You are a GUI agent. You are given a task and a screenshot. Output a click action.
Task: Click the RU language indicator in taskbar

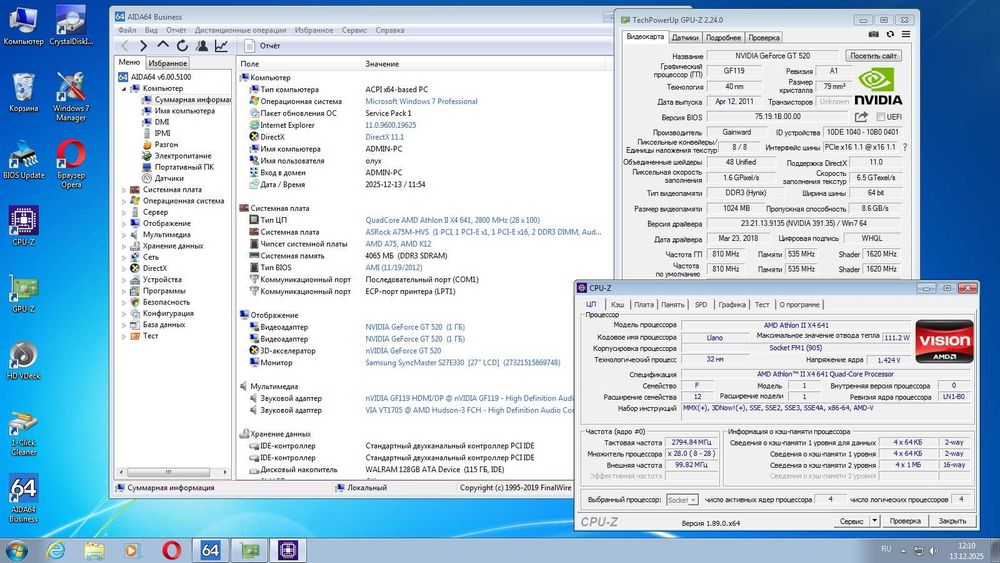tap(886, 549)
